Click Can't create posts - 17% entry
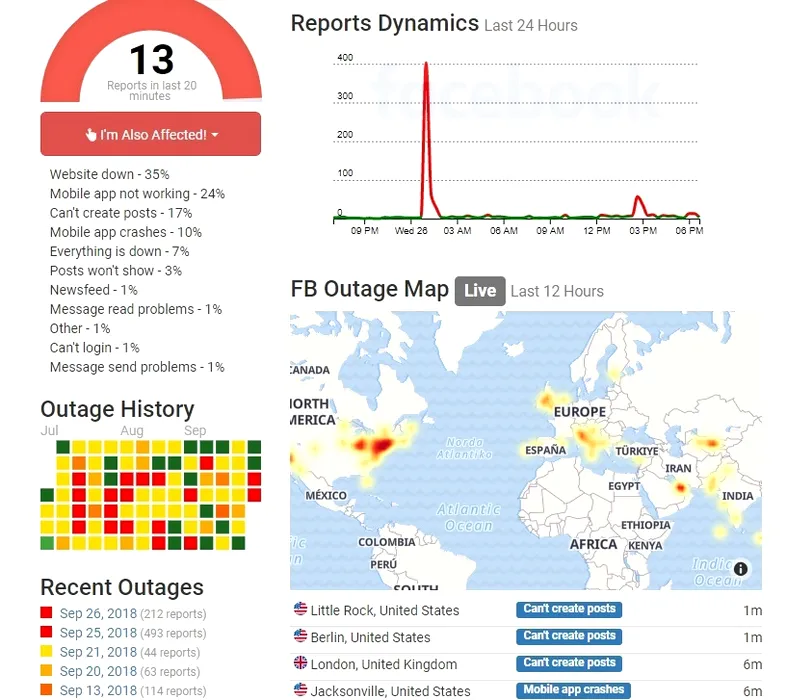 (x=121, y=213)
